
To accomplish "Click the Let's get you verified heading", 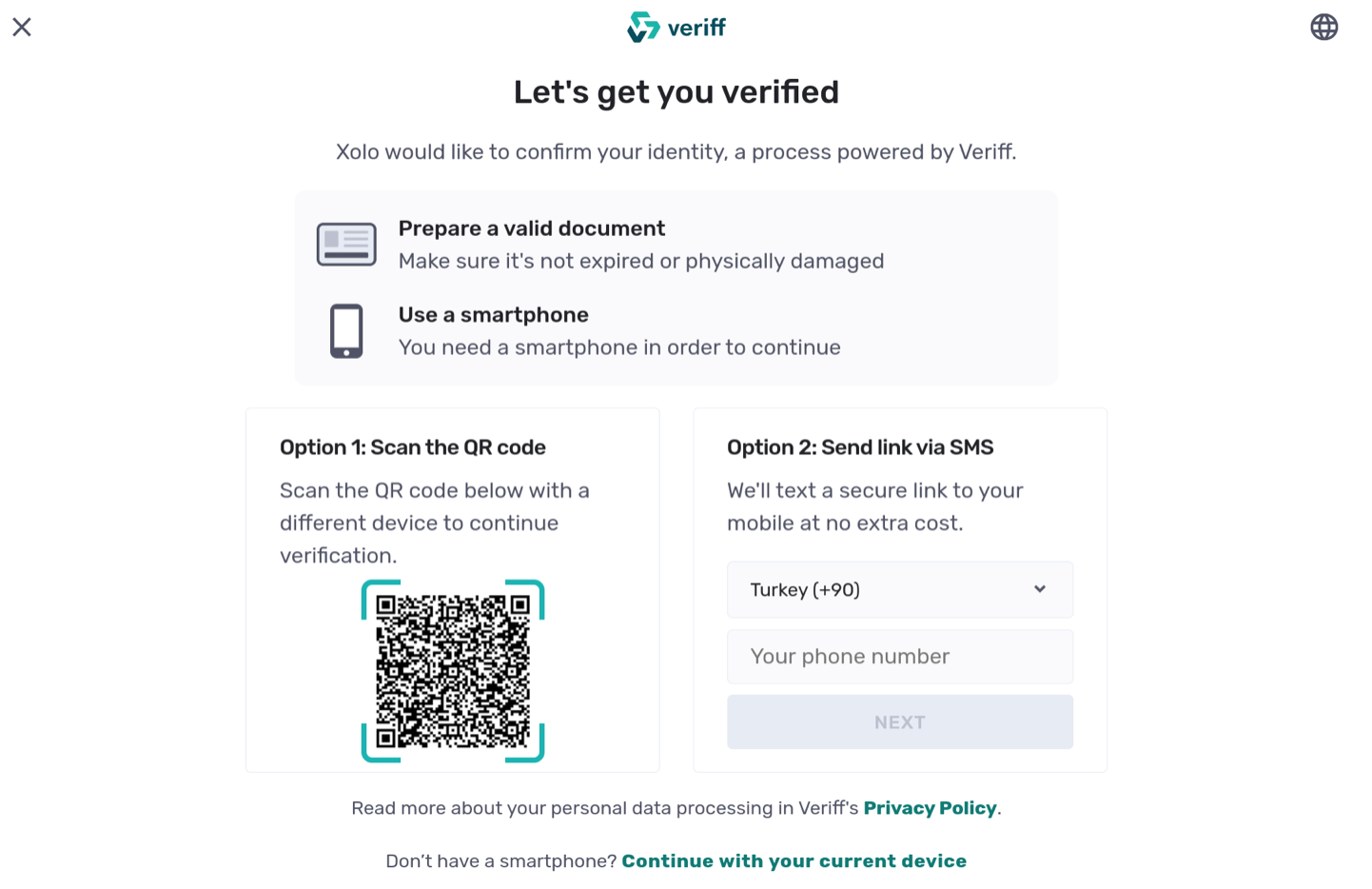I will coord(676,92).
